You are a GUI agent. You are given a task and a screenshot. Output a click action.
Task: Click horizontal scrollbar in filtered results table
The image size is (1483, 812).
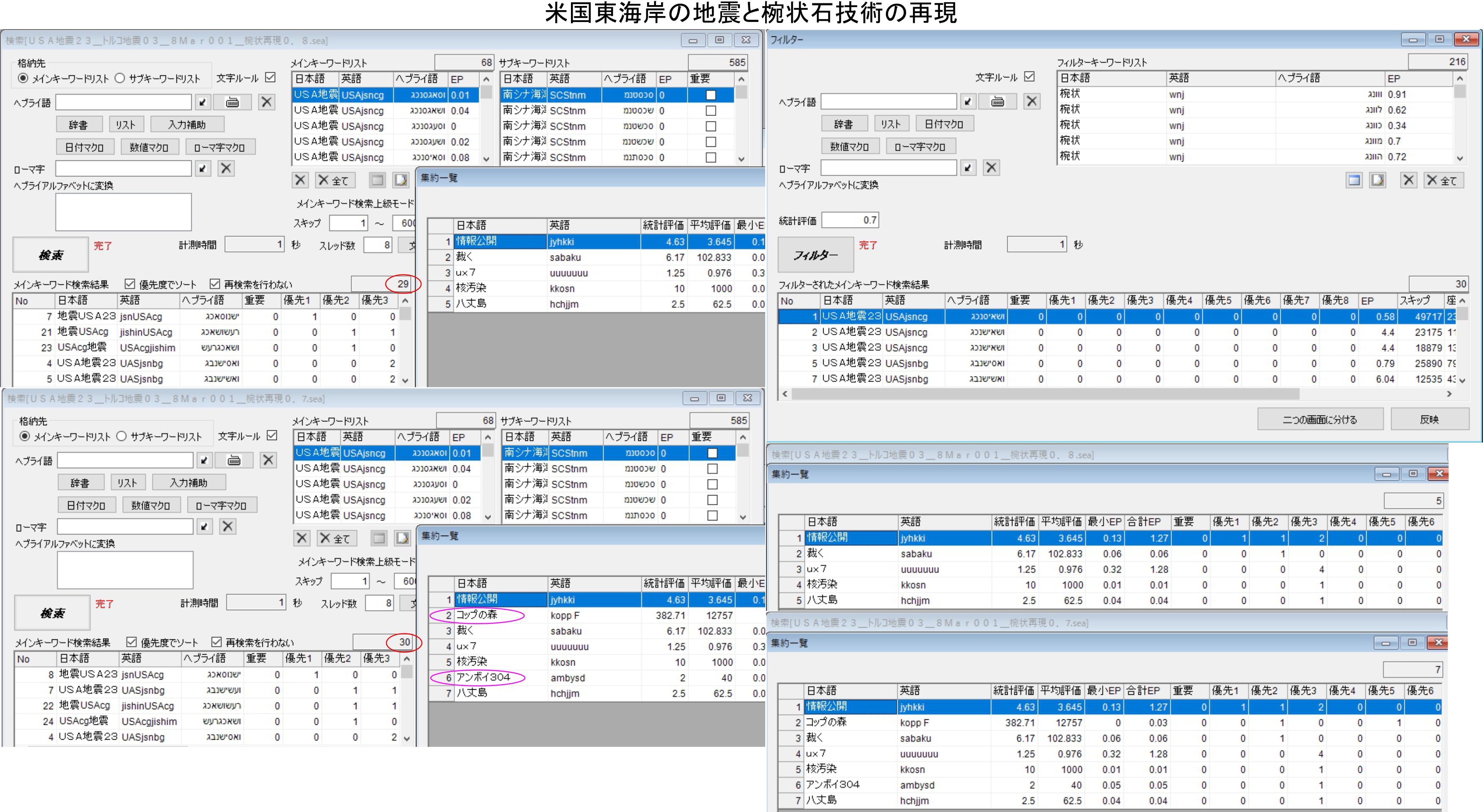[x=1045, y=394]
